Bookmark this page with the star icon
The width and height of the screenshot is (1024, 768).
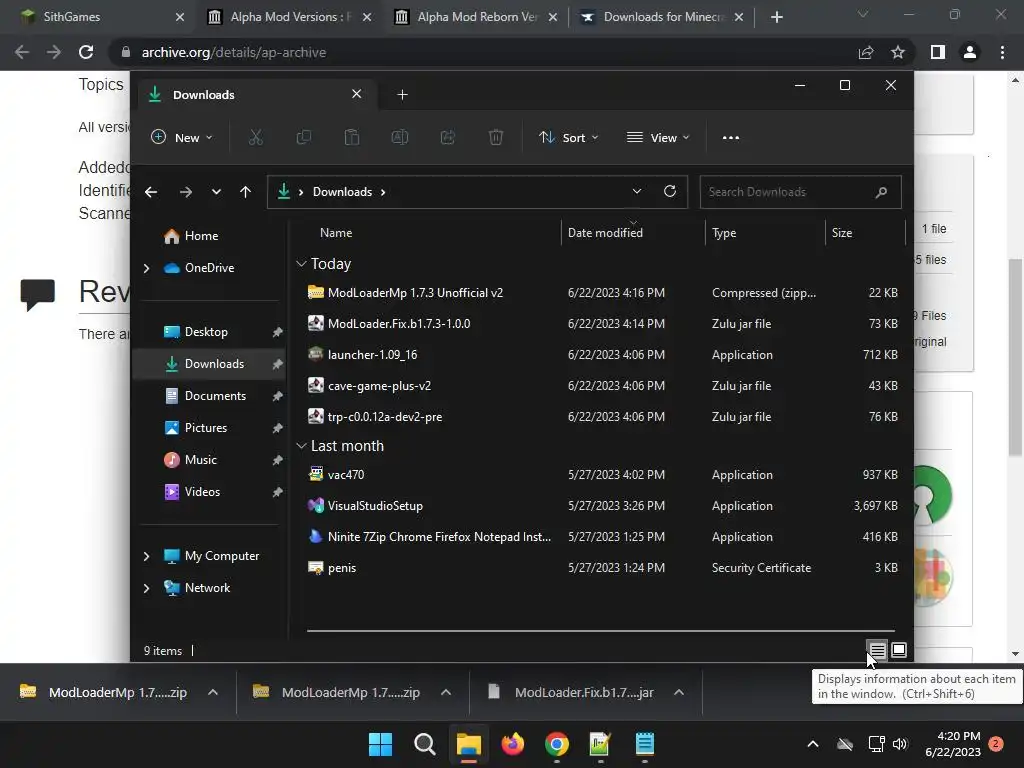point(898,52)
